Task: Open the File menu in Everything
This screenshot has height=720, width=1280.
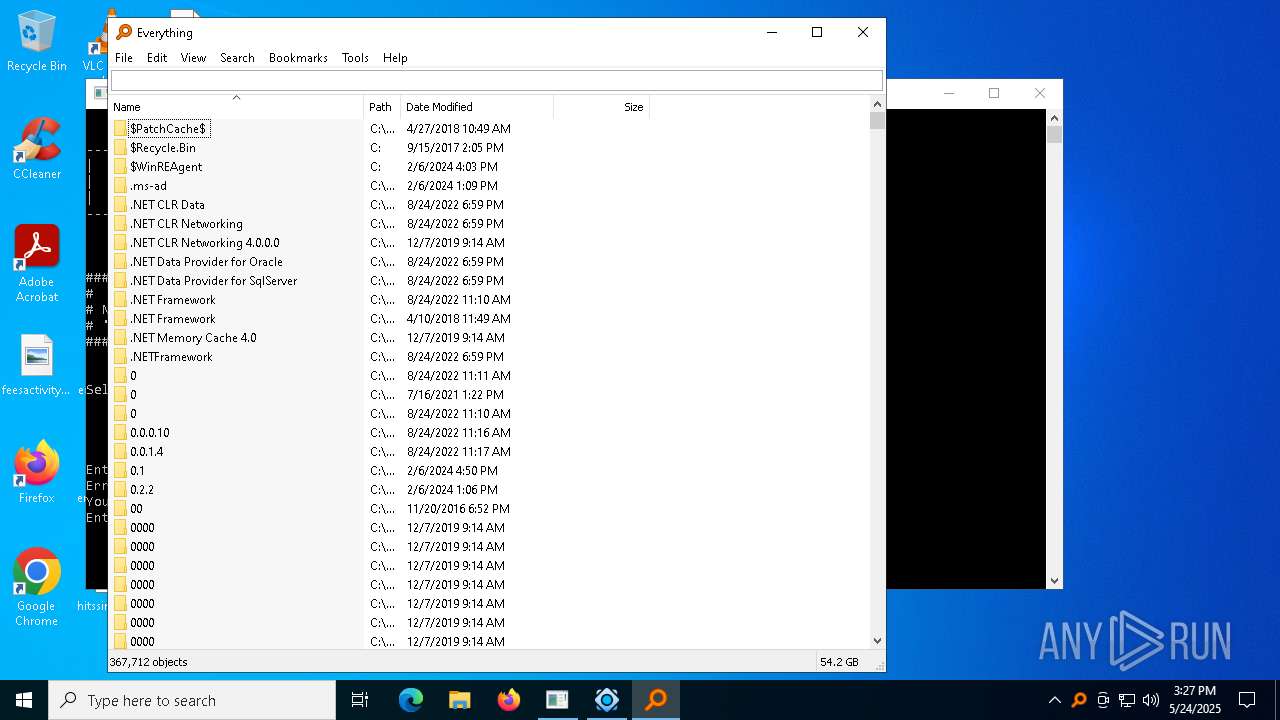Action: (x=124, y=58)
